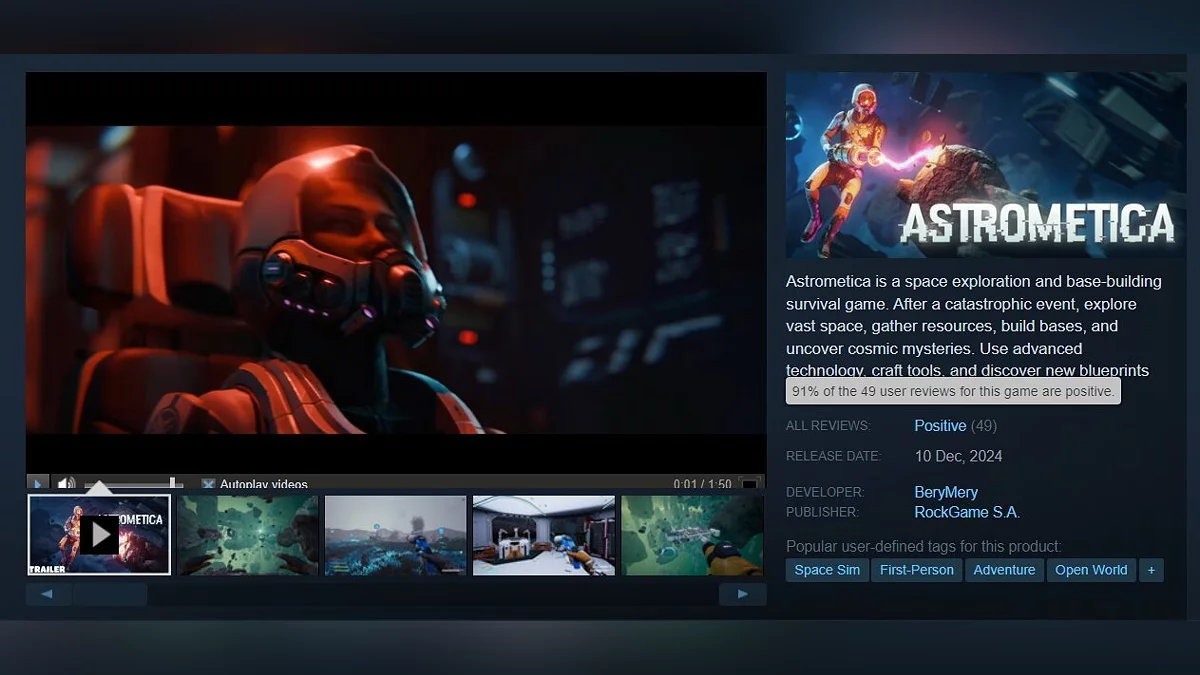Select the Astrometica trailer thumbnail
The image size is (1200, 675).
pos(99,535)
